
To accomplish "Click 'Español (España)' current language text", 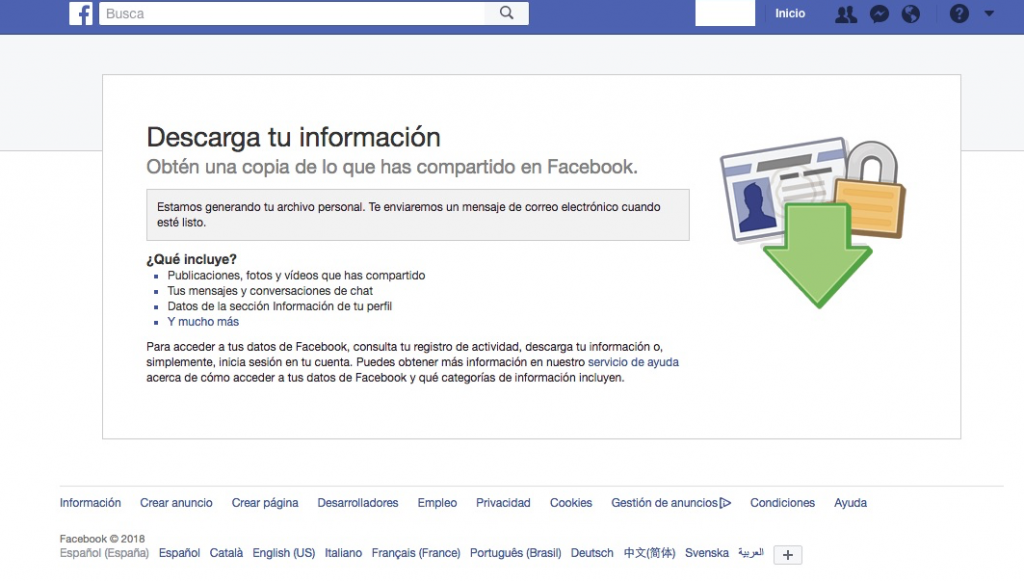I will tap(104, 553).
